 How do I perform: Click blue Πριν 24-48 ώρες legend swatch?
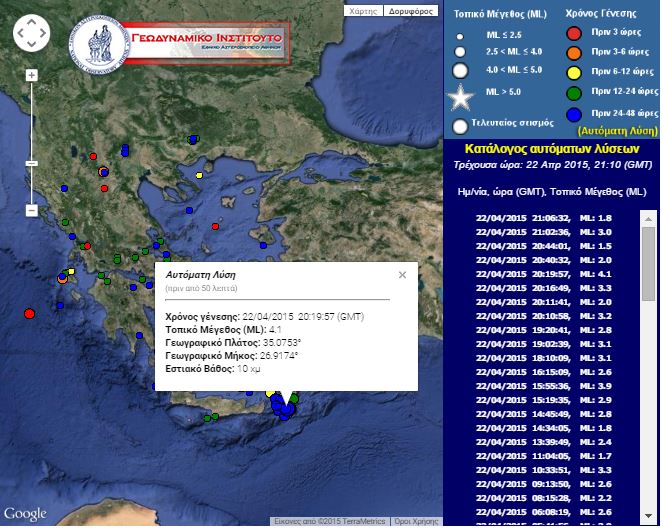[x=574, y=114]
